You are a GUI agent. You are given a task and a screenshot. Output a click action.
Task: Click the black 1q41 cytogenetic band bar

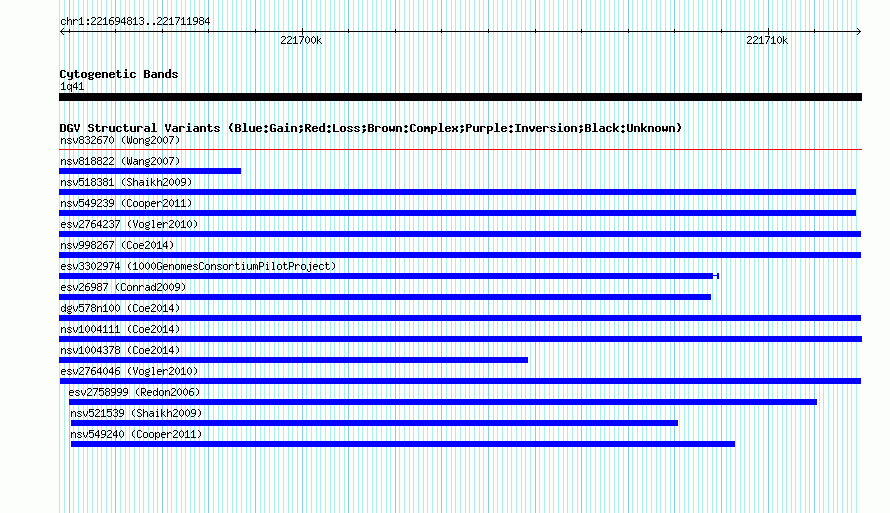[x=460, y=97]
